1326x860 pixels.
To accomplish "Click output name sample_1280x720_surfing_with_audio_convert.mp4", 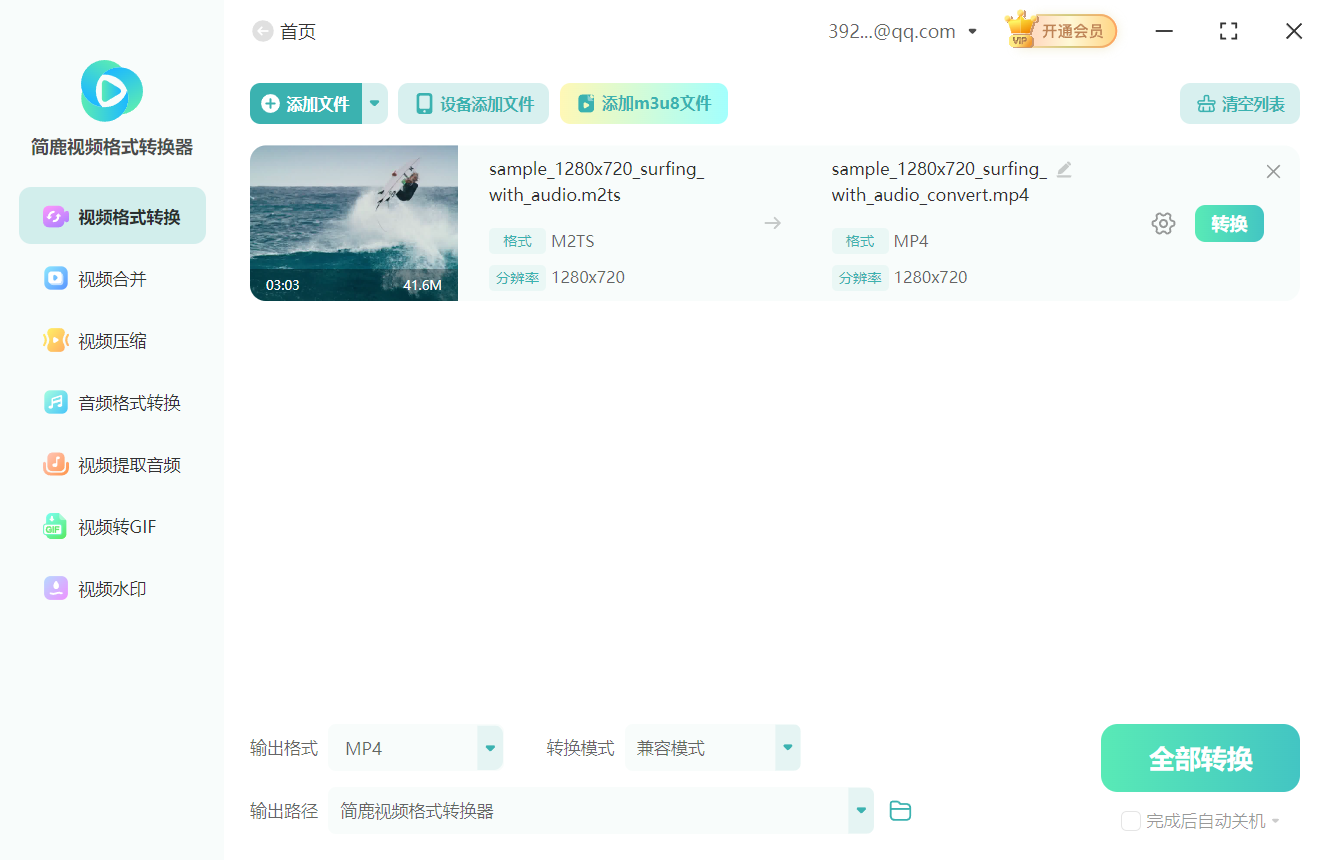I will (939, 182).
